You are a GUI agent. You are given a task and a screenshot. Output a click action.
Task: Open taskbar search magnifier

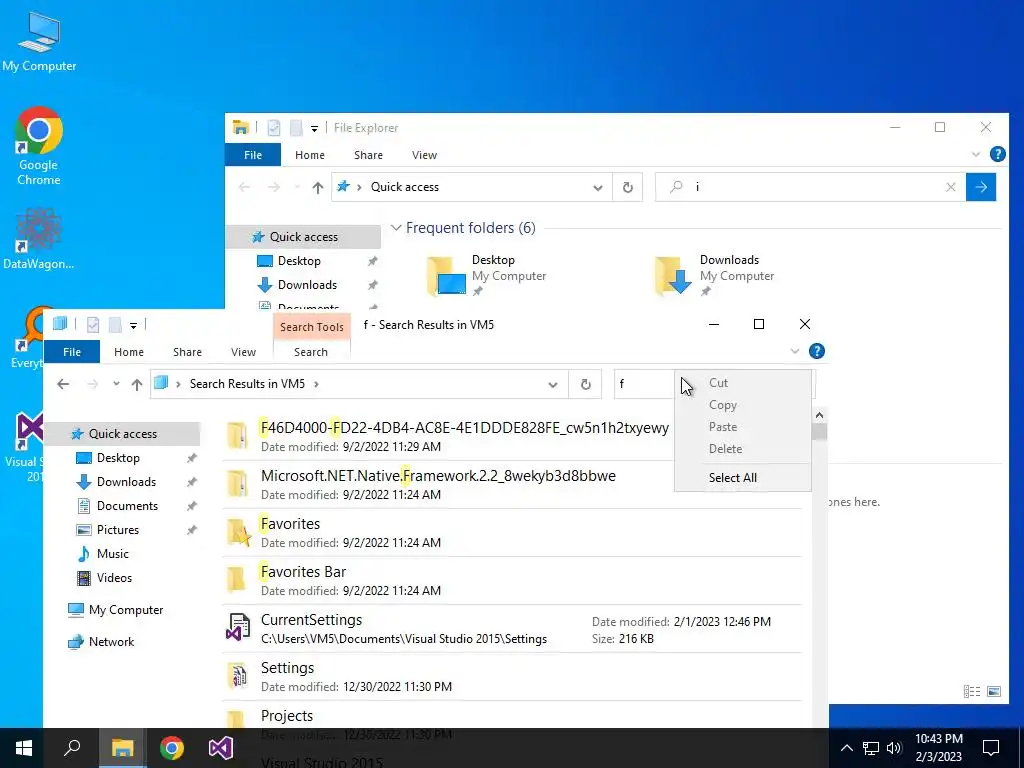(72, 748)
